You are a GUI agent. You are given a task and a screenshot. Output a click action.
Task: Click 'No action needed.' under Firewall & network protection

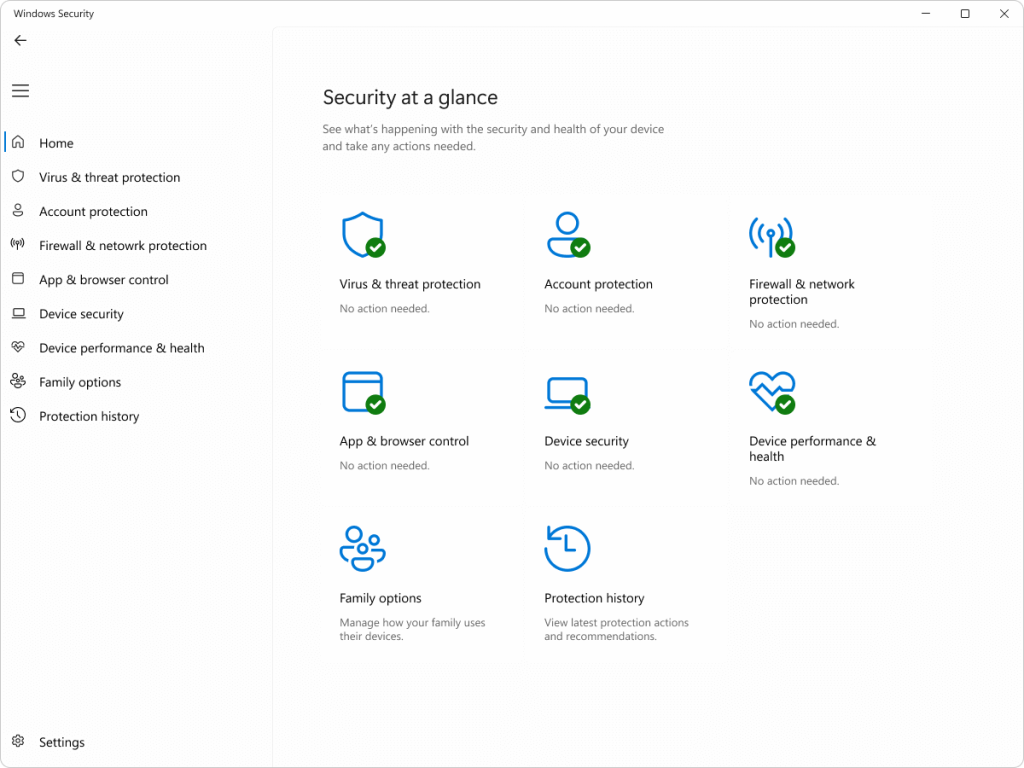pos(794,324)
